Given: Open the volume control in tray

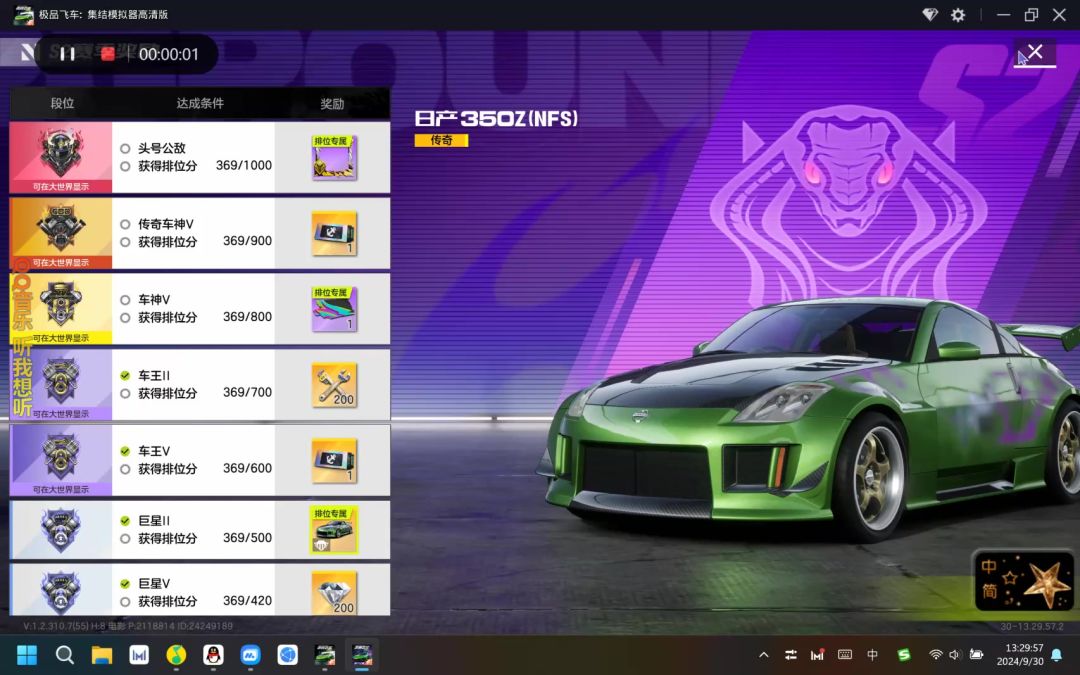Looking at the screenshot, I should pos(955,655).
